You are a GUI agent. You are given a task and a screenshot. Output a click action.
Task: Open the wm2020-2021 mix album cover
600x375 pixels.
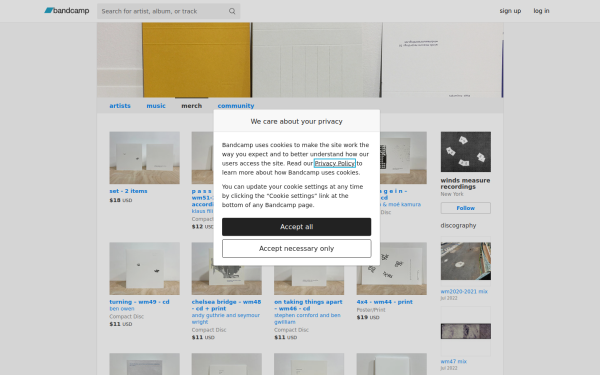tap(465, 261)
